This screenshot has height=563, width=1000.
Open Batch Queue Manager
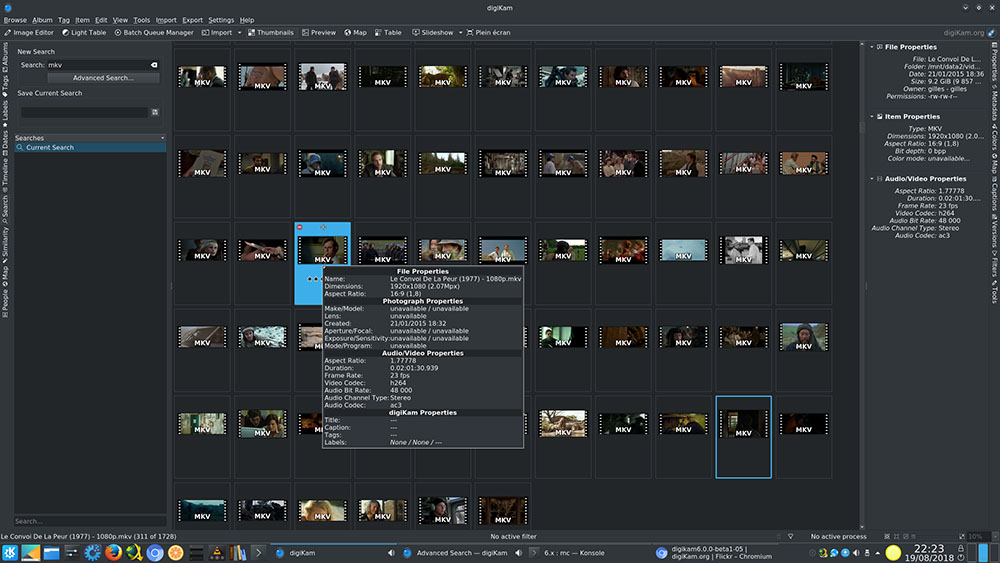tap(154, 32)
